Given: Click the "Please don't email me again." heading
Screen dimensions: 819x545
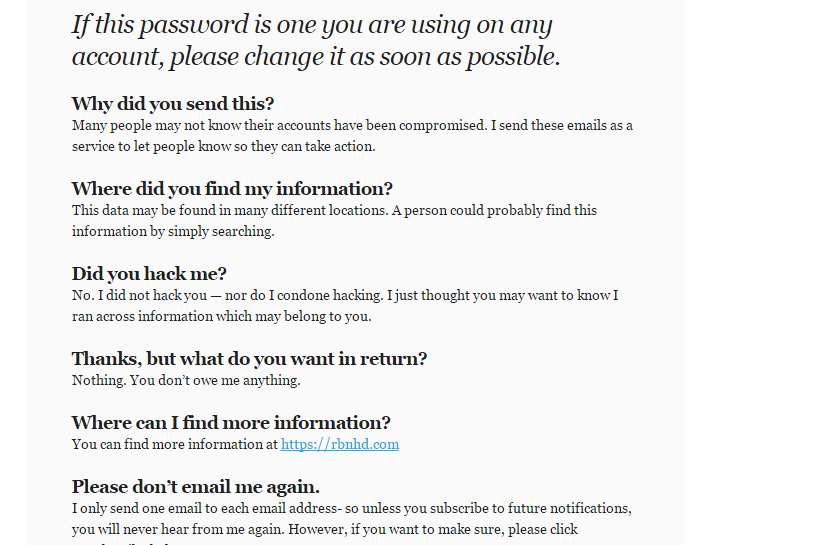Looking at the screenshot, I should click(195, 486).
